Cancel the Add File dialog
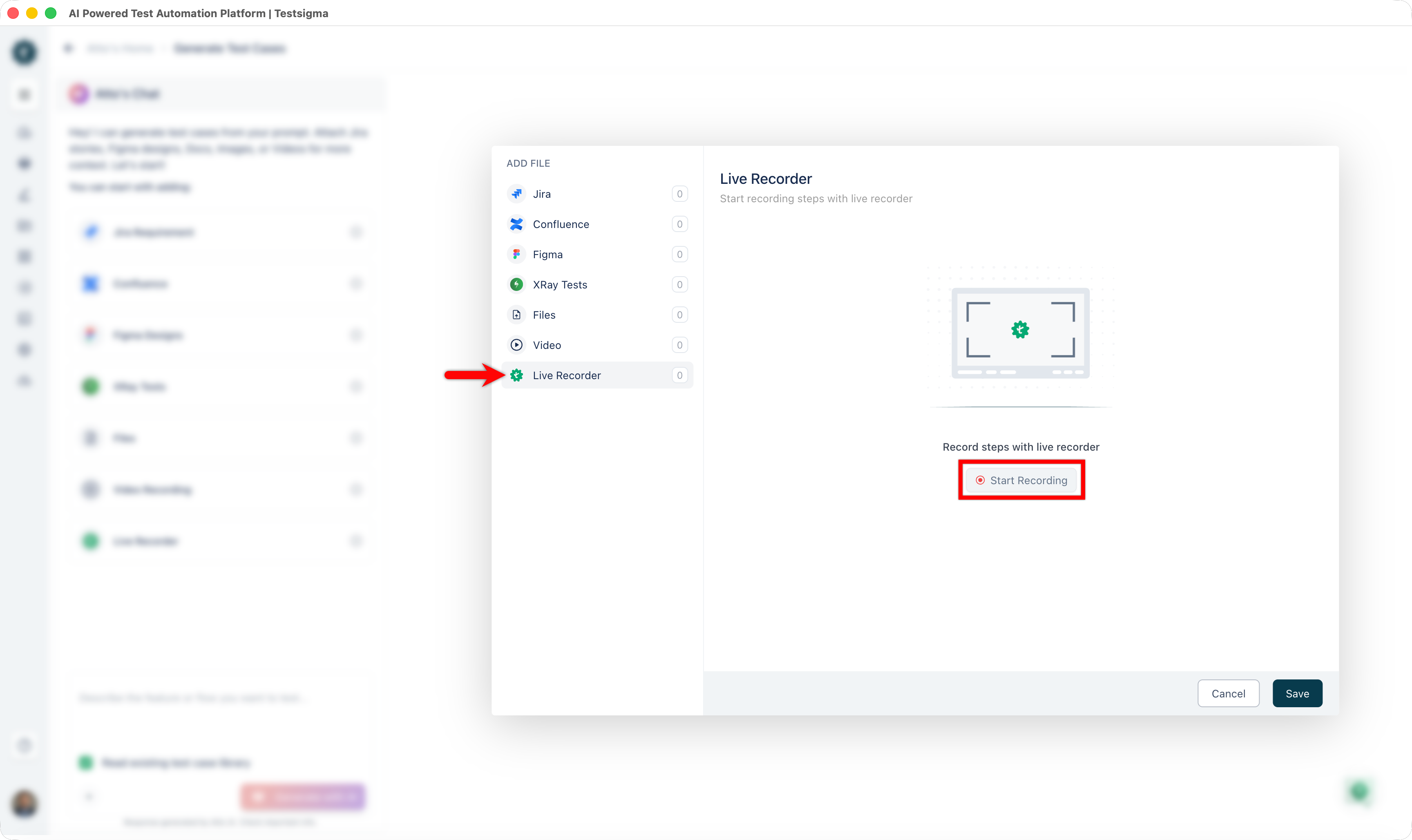Viewport: 1412px width, 840px height. [x=1228, y=693]
